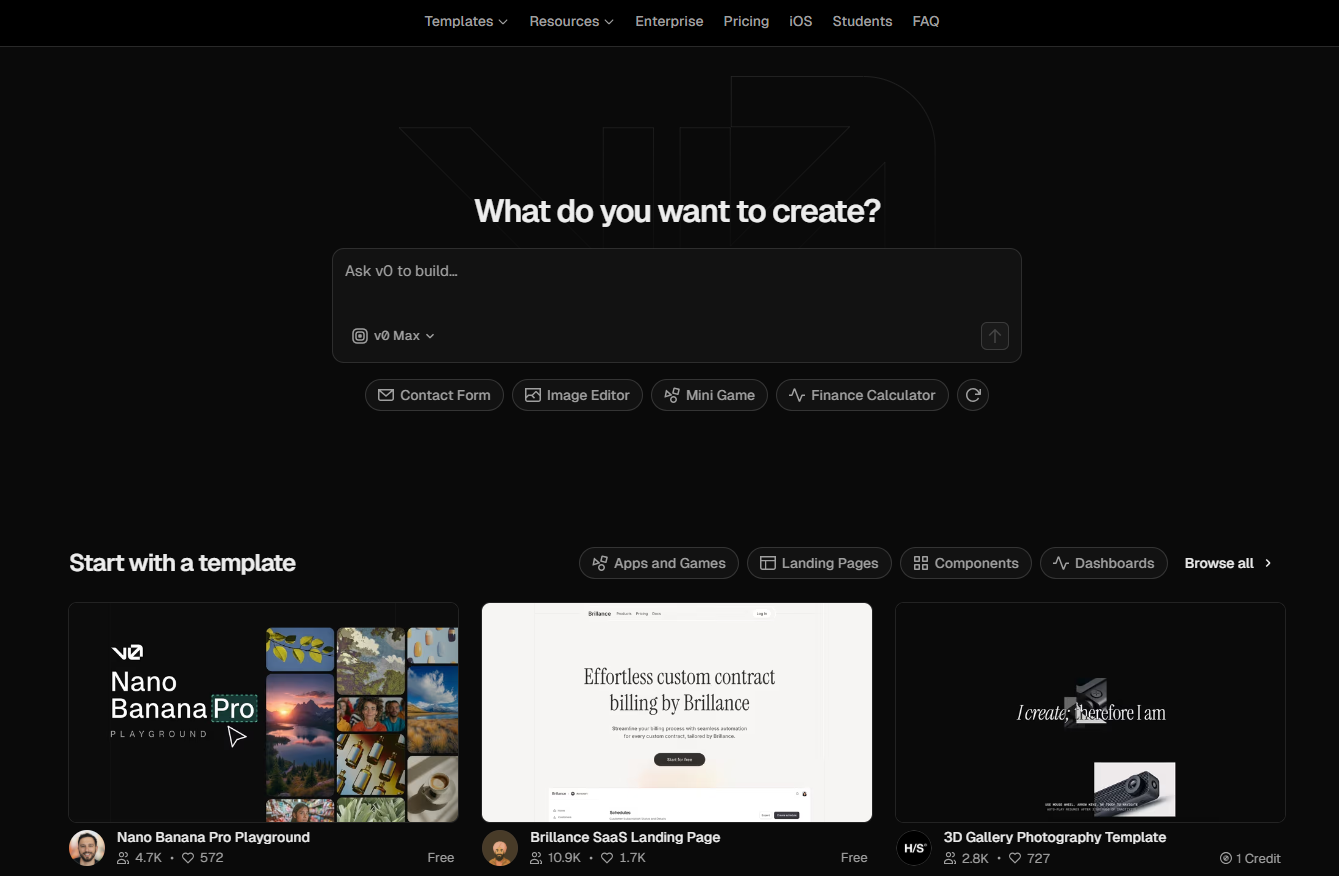Go to the Enterprise navigation item

[669, 21]
